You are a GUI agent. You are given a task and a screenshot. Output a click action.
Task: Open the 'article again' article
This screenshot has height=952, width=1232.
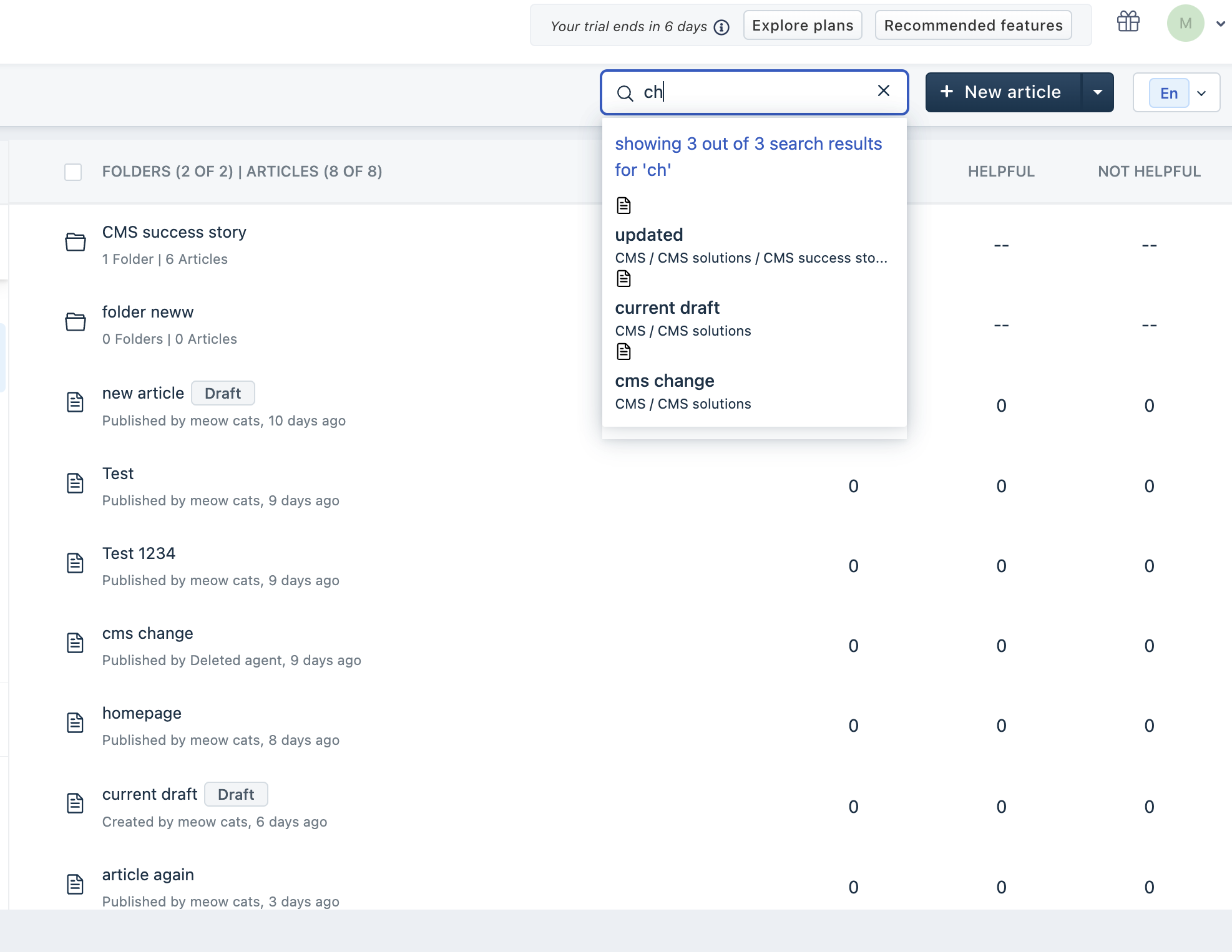148,875
